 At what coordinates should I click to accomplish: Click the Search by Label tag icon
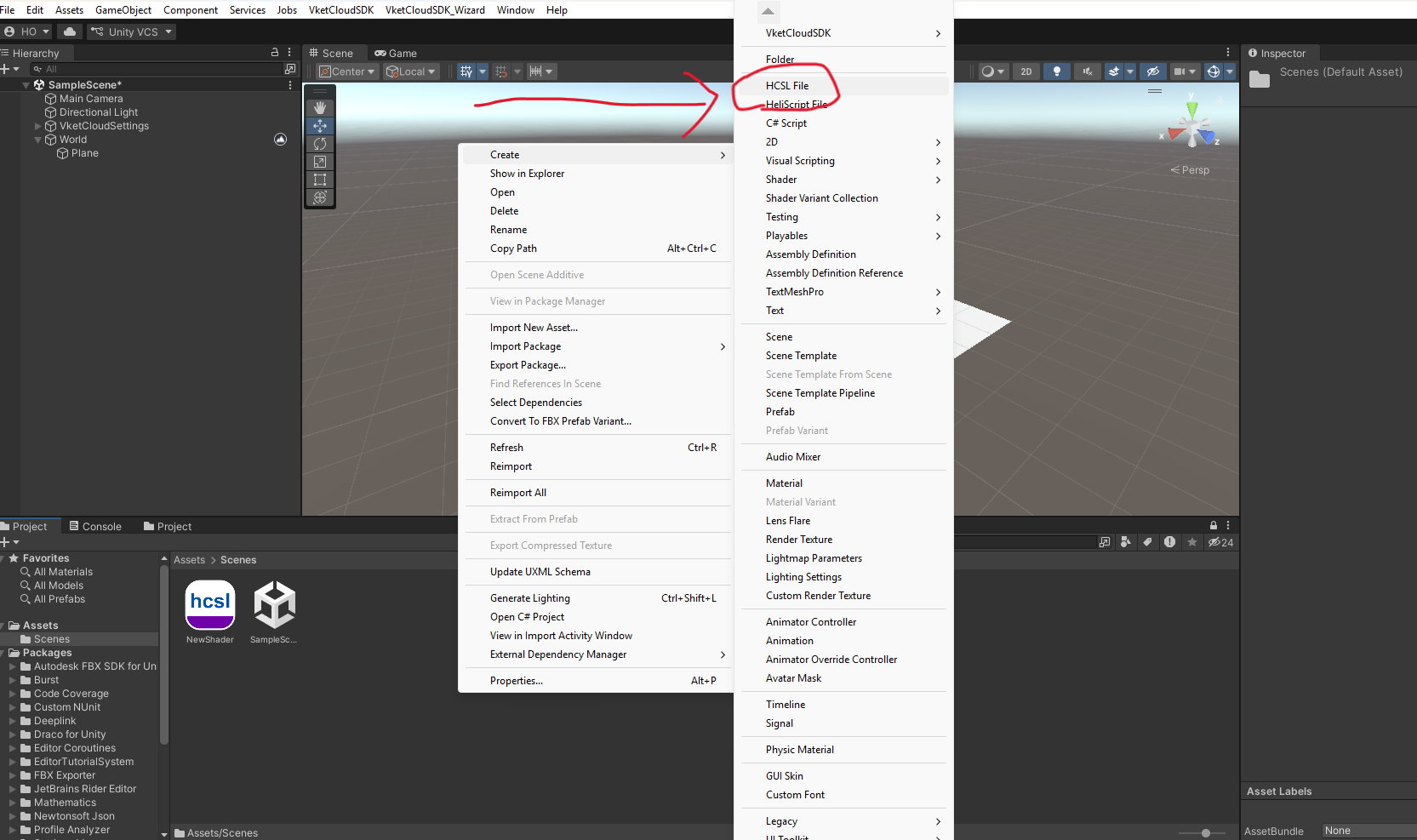pos(1147,542)
